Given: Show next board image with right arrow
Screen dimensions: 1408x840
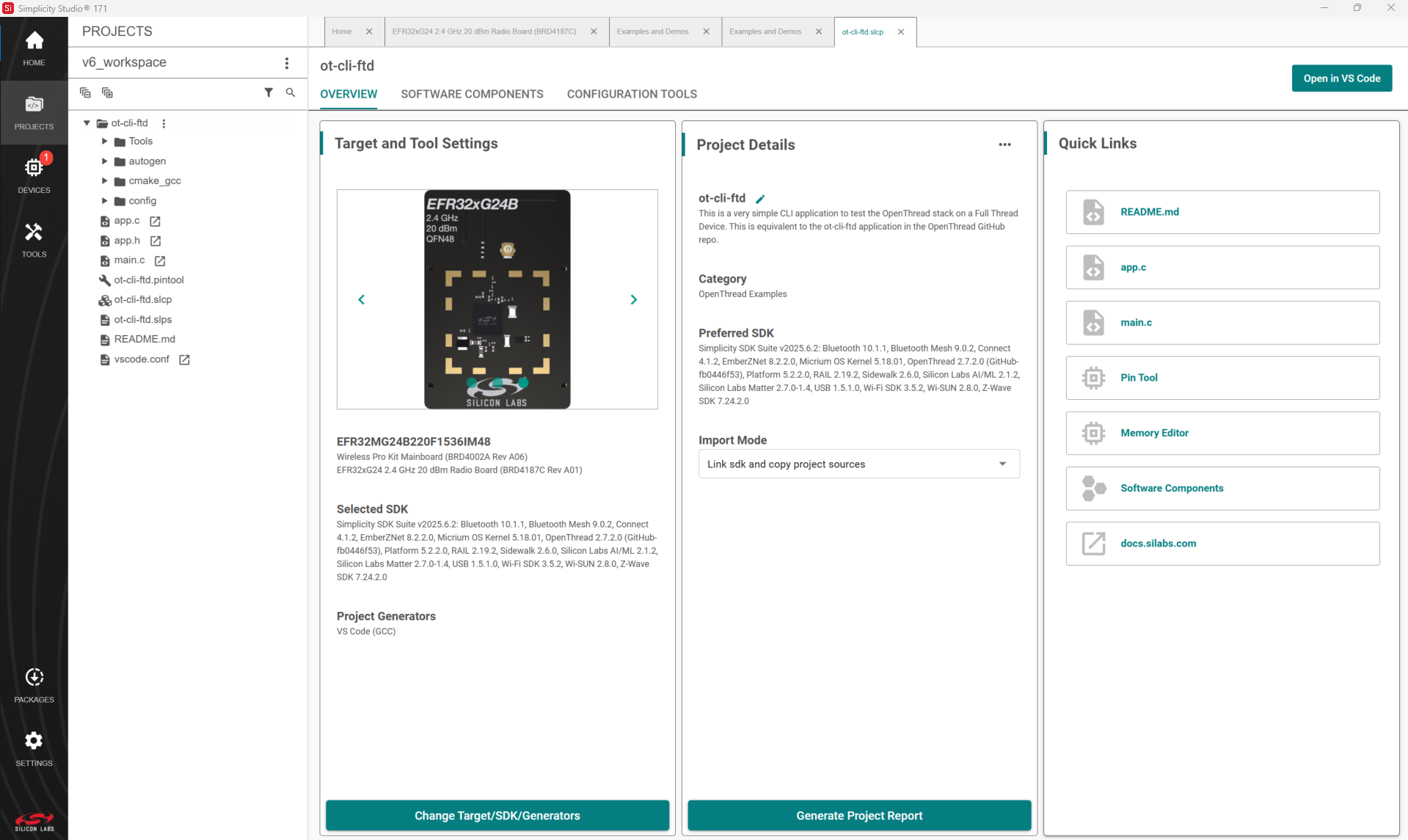Looking at the screenshot, I should click(634, 299).
